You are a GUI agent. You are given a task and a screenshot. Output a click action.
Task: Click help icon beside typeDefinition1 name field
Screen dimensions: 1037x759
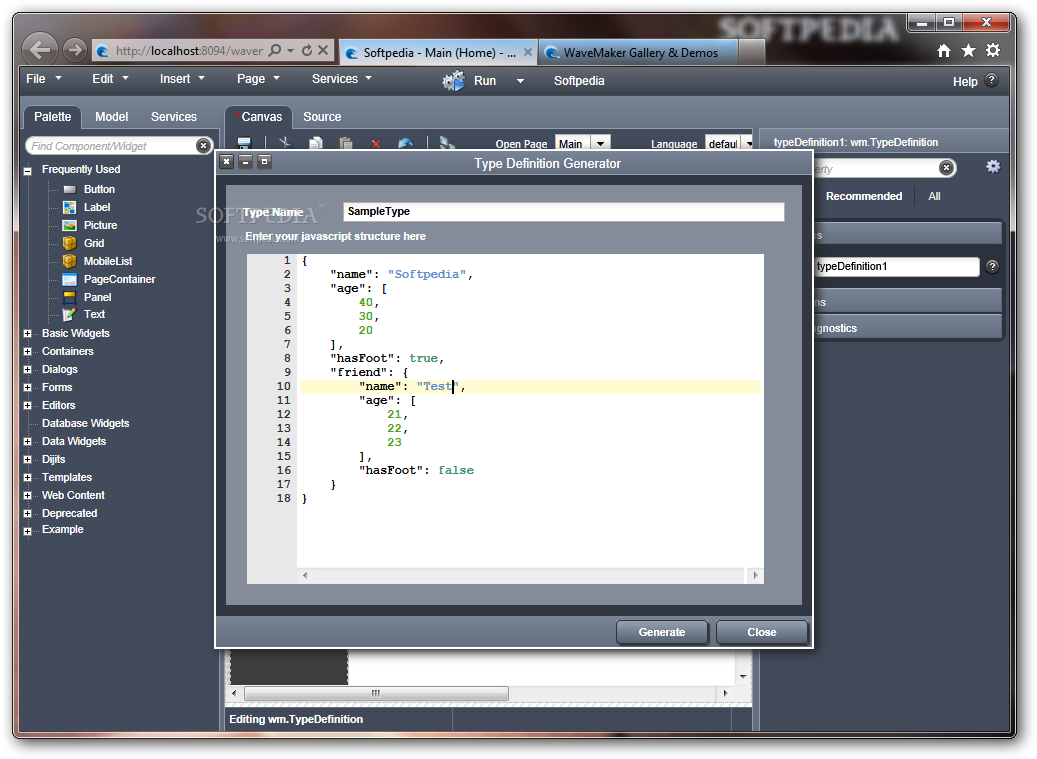(992, 266)
